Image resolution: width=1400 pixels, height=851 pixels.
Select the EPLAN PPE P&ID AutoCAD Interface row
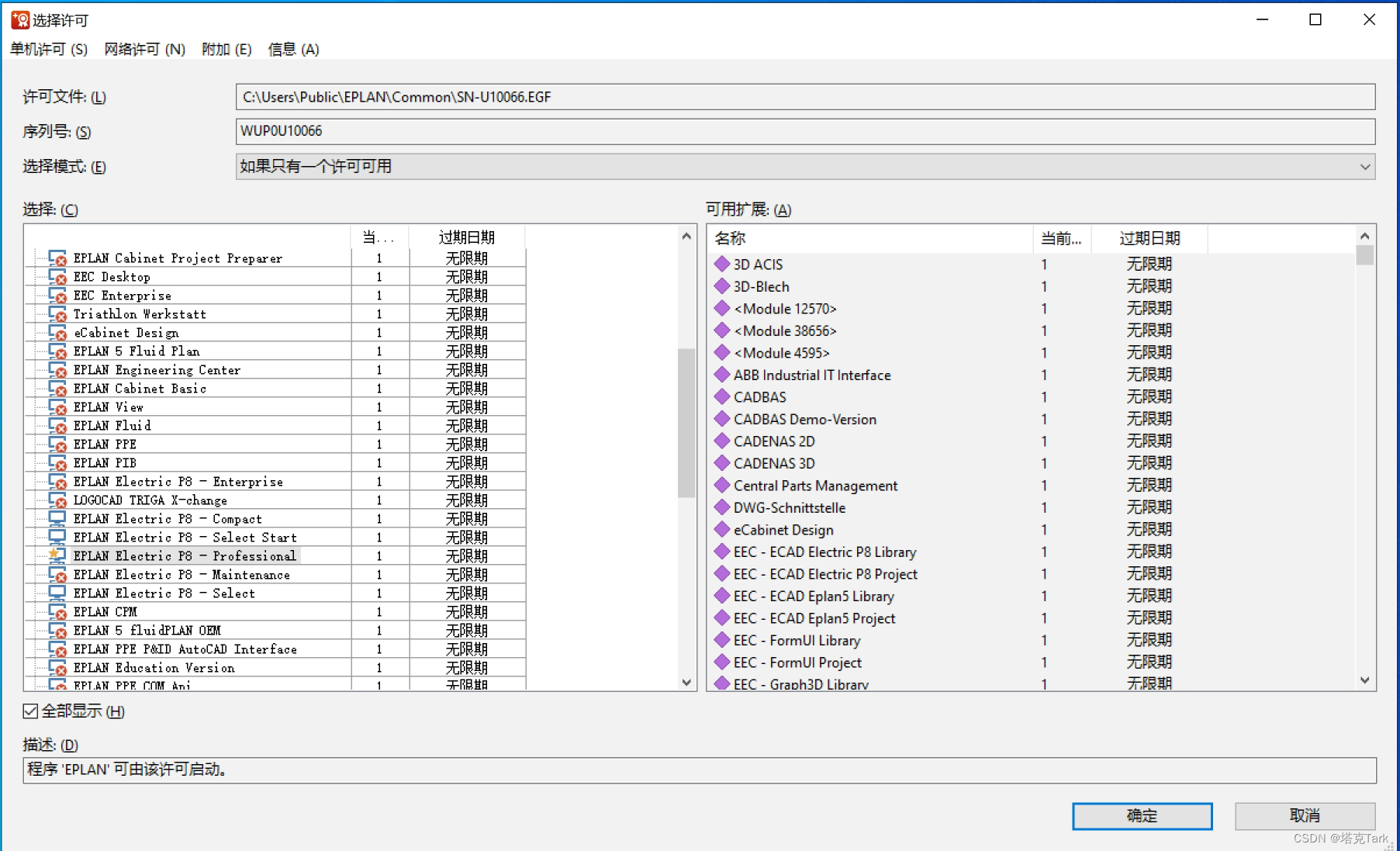tap(275, 649)
